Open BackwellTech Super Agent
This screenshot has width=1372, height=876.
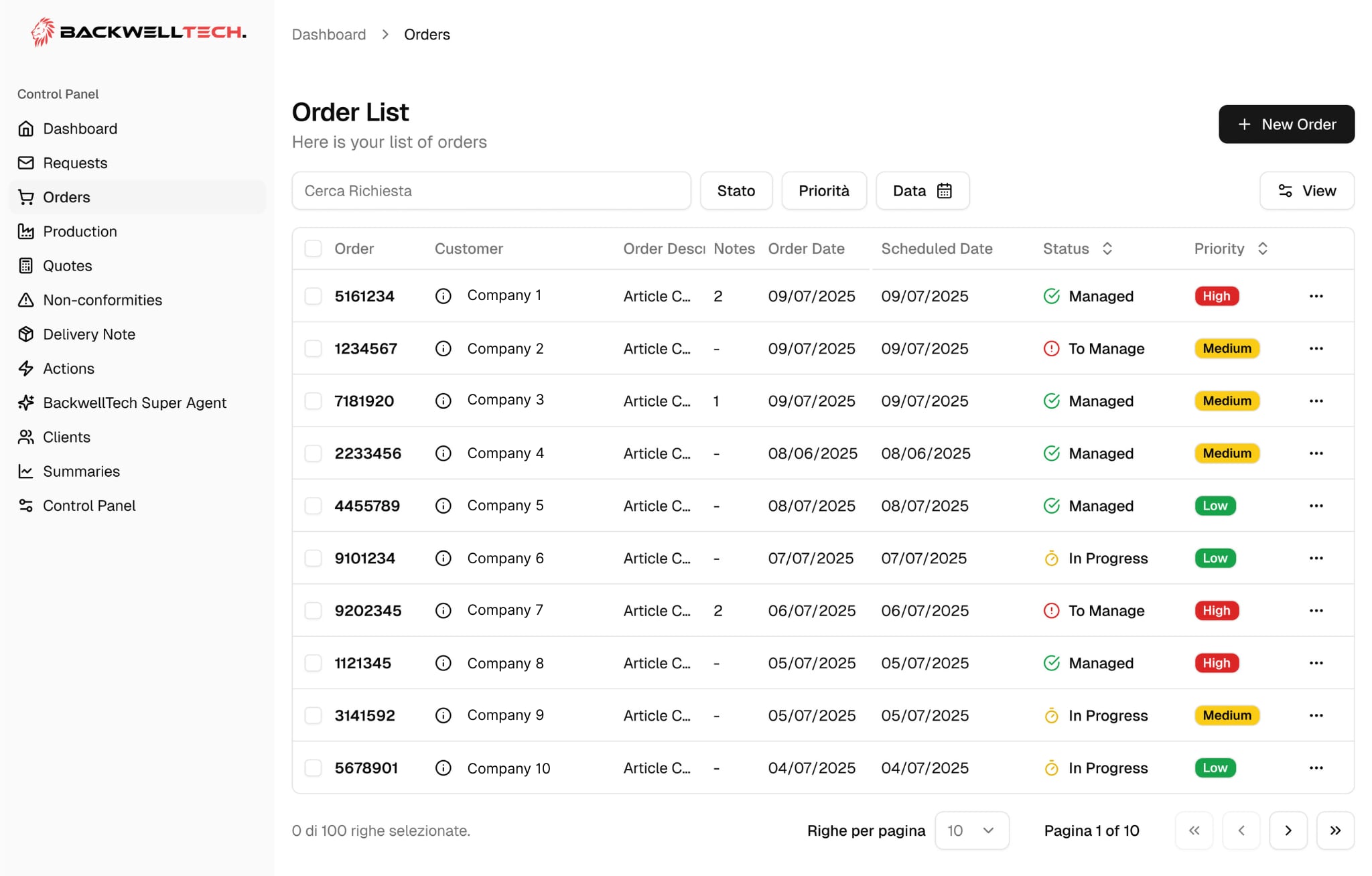coord(137,403)
